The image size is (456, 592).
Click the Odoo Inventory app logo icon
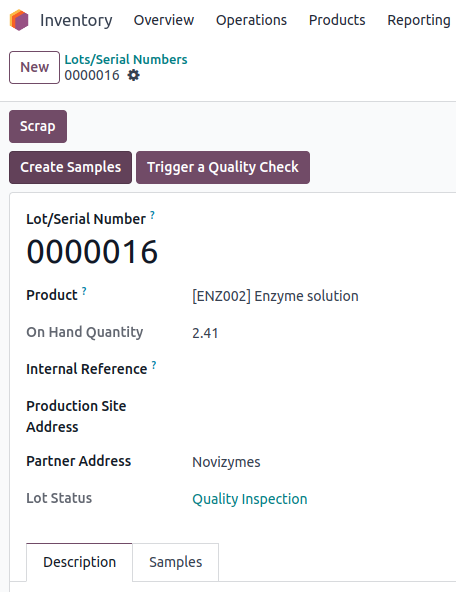point(19,20)
